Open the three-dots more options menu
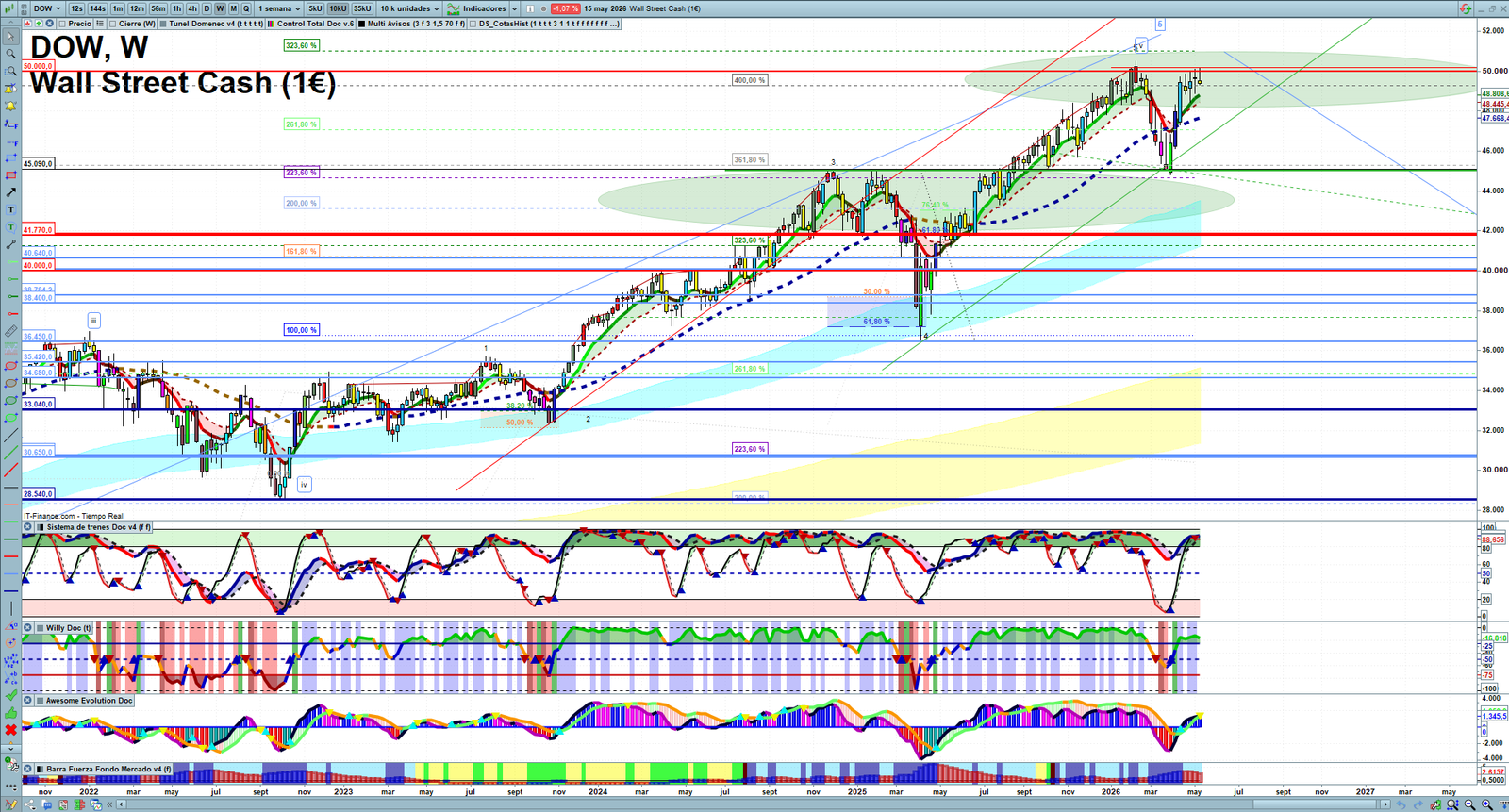 click(10, 787)
